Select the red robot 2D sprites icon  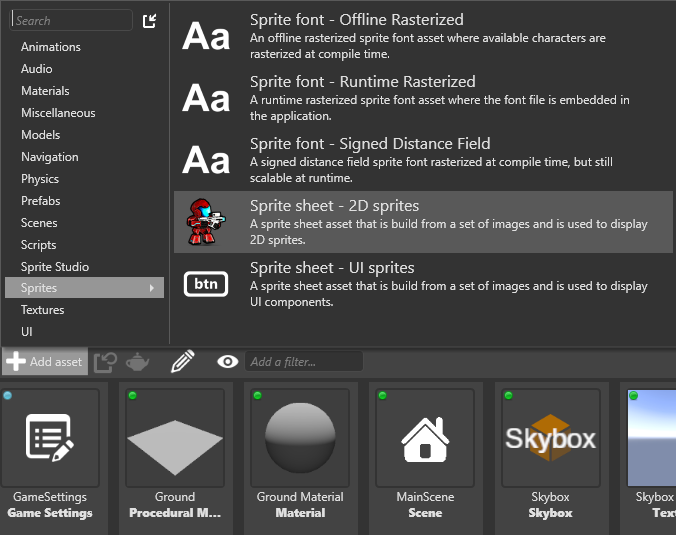coord(207,222)
